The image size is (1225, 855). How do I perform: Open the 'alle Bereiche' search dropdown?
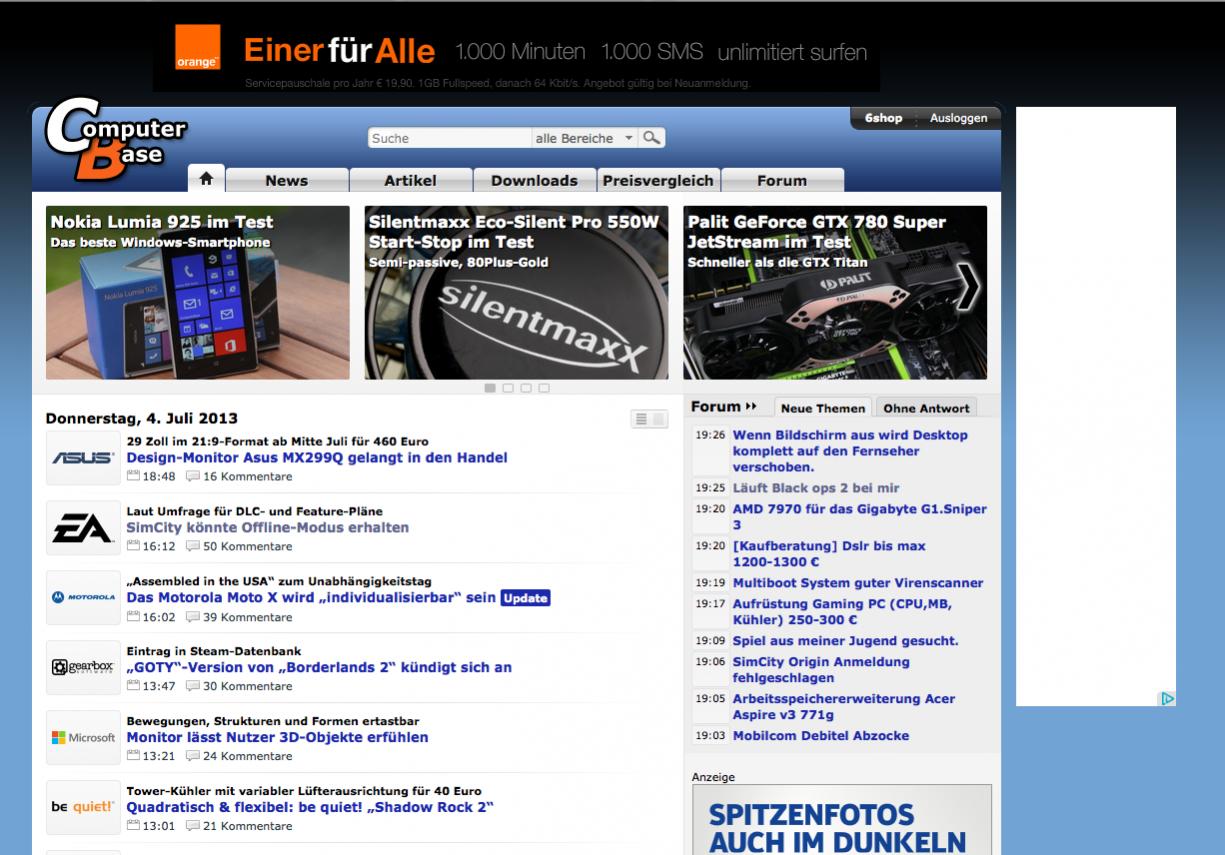pyautogui.click(x=586, y=138)
